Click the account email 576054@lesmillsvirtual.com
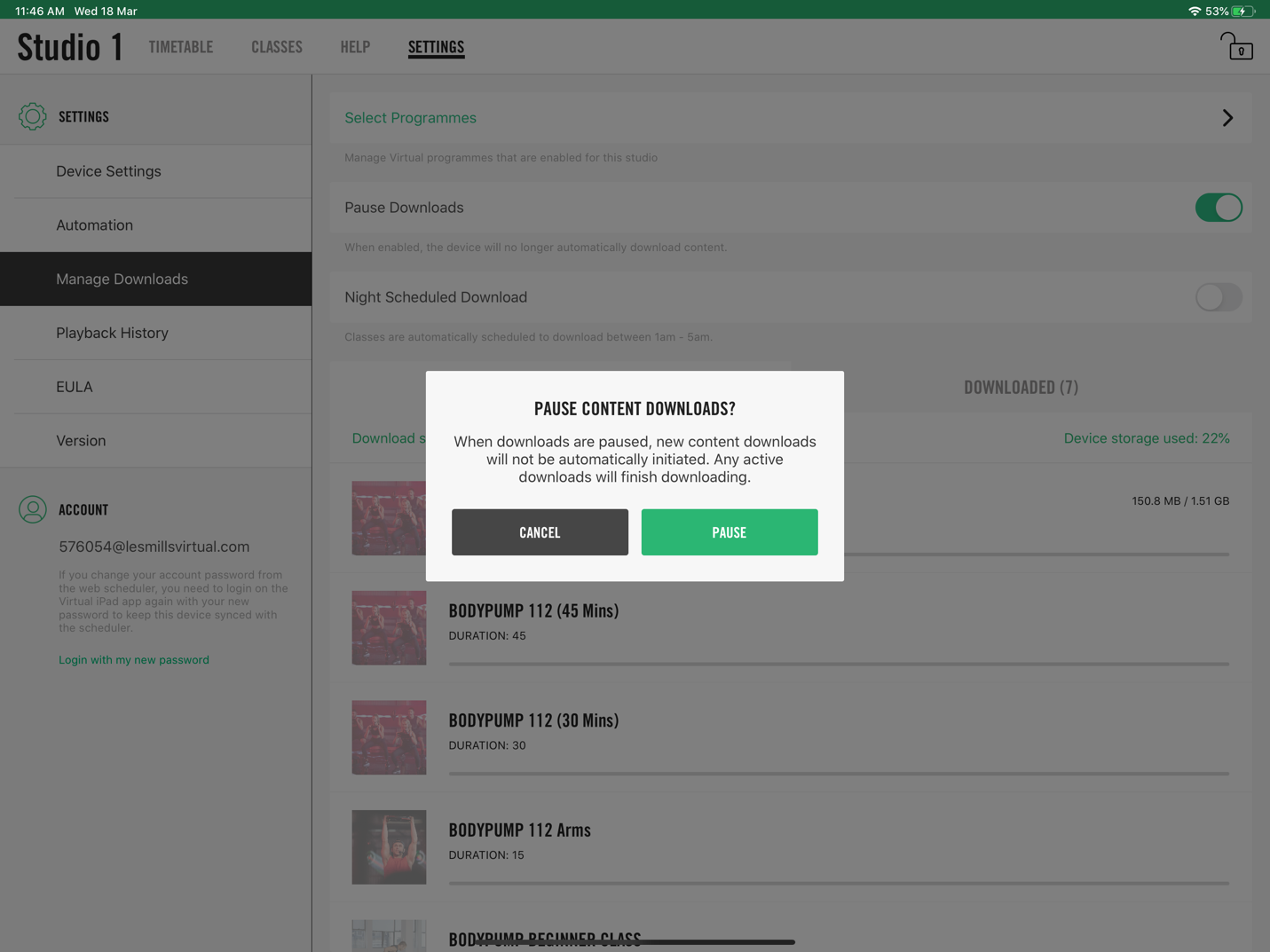The height and width of the screenshot is (952, 1270). click(x=154, y=547)
